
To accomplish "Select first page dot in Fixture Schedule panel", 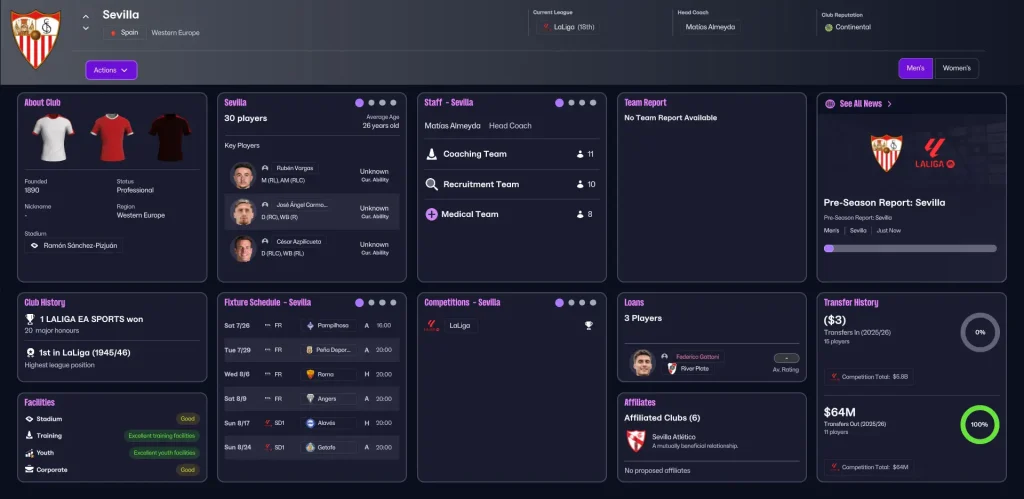I will click(359, 302).
